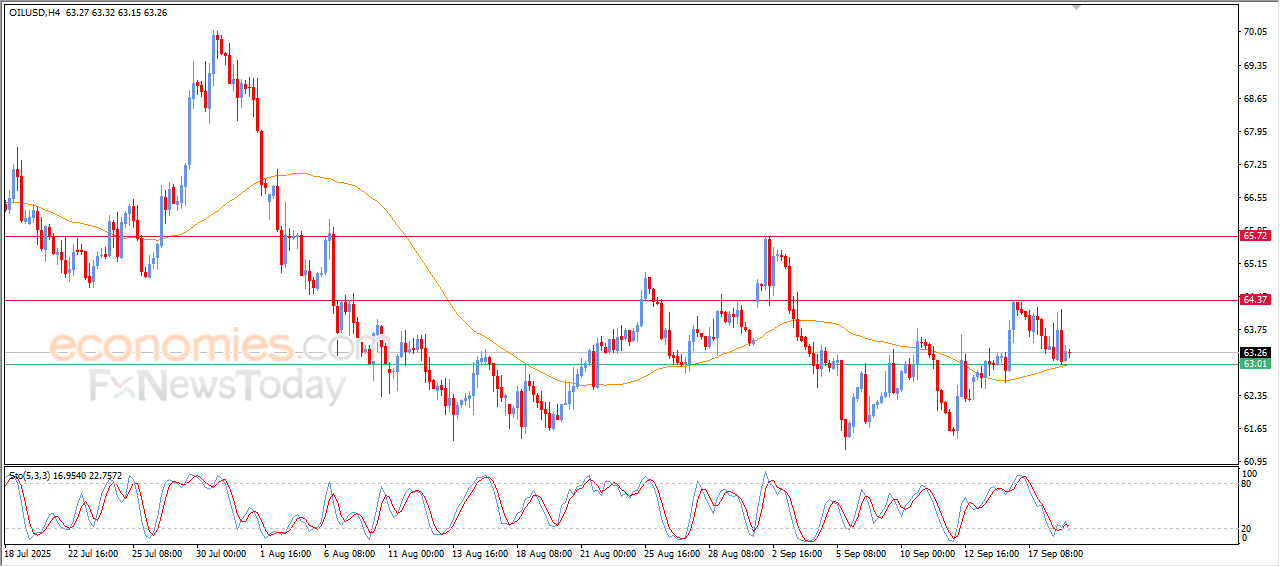Select the 2 Sep 16:00 date label
The width and height of the screenshot is (1280, 567).
798,553
